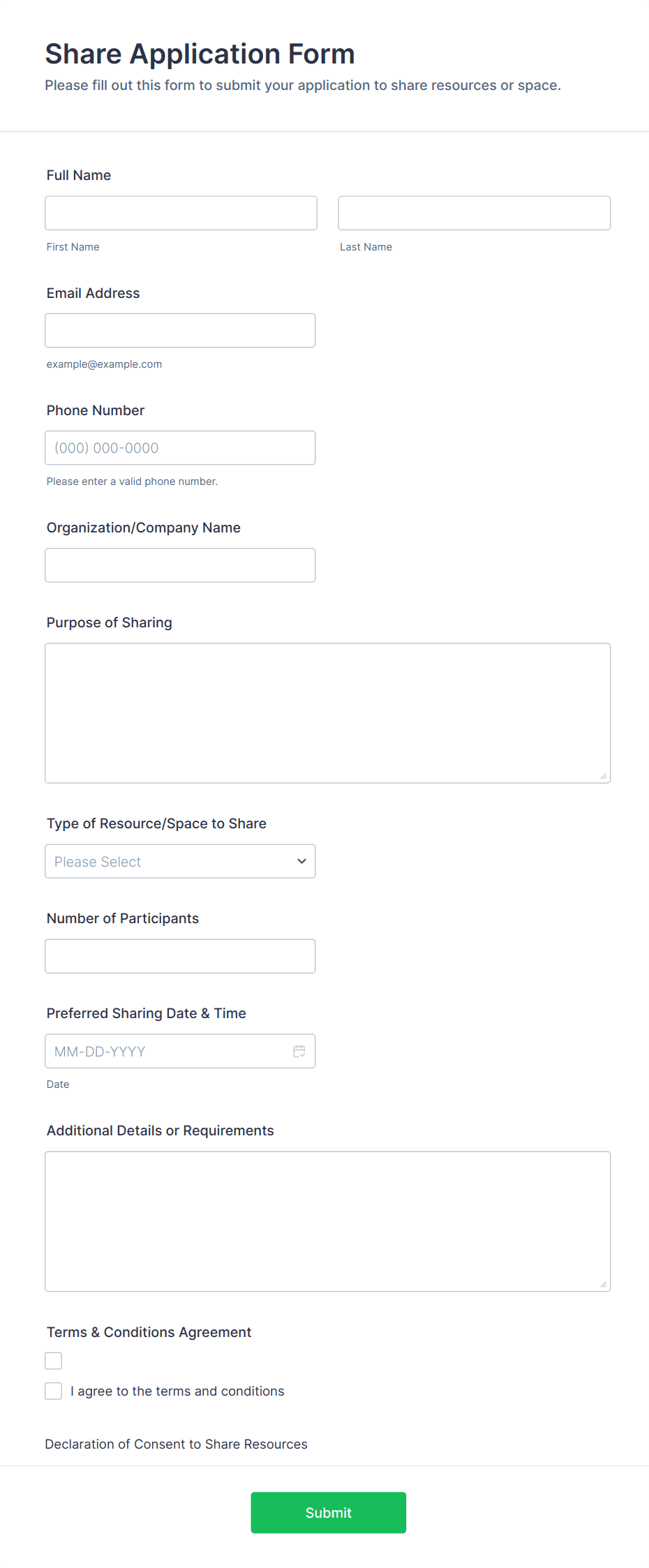Screen dimensions: 649x1568
Task: Click the Share Application Form heading
Action: coord(200,54)
